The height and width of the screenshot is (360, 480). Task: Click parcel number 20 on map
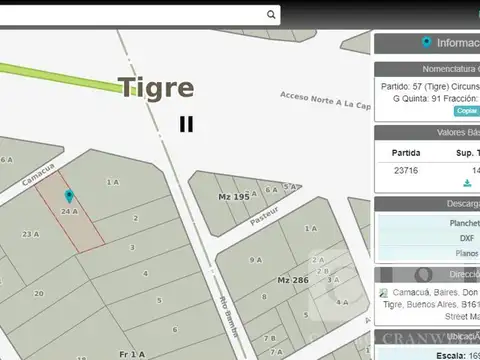click(39, 294)
